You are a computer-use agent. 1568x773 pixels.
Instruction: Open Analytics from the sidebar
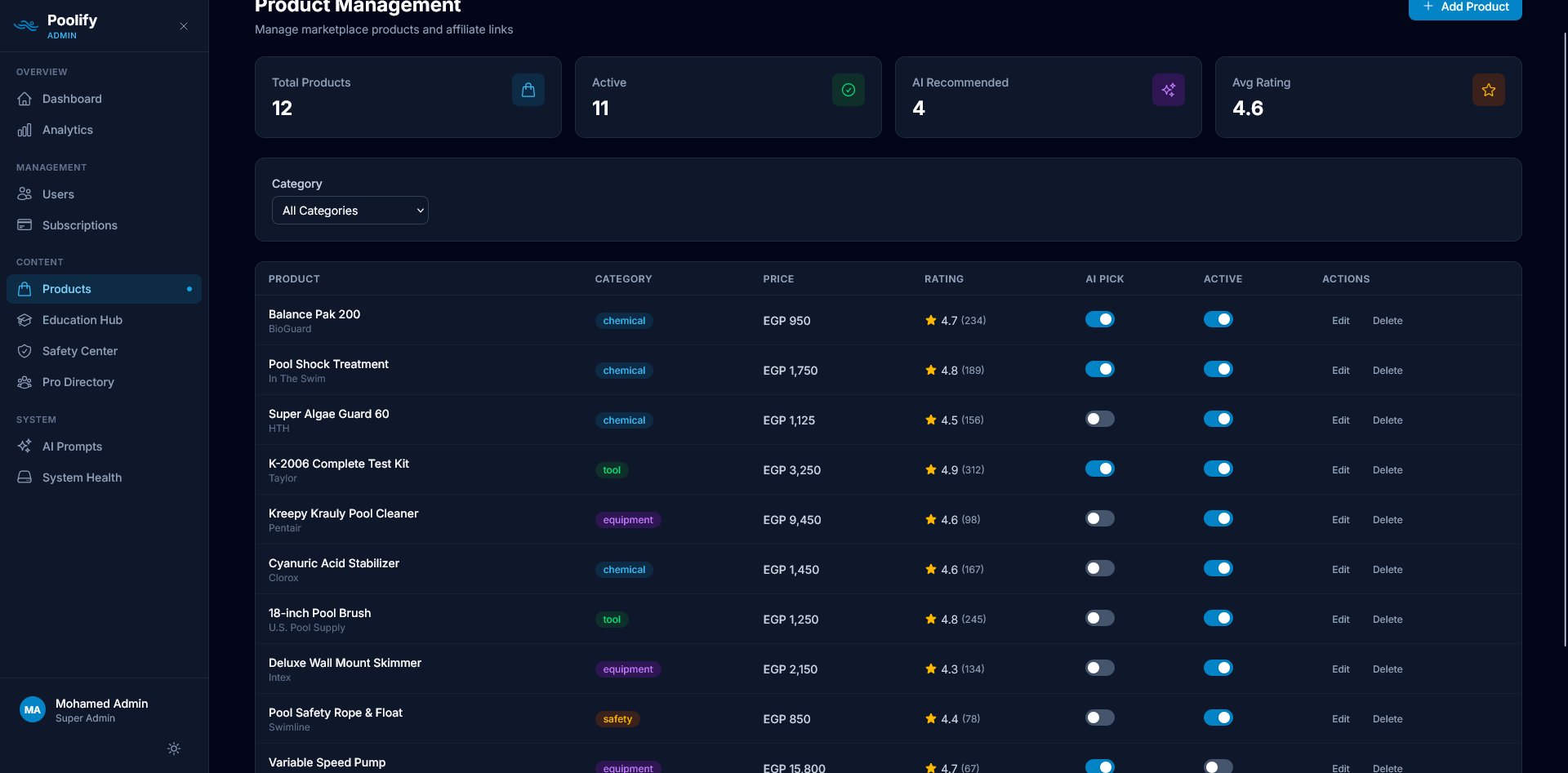(104, 130)
